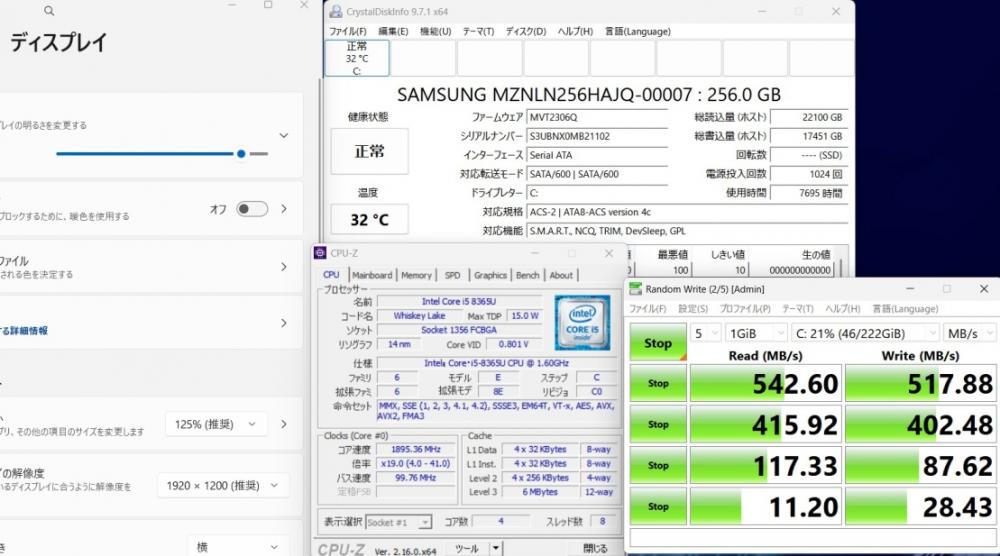Screen dimensions: 1000x556
Task: Switch to the SPD tab in CPU-Z
Action: [452, 275]
